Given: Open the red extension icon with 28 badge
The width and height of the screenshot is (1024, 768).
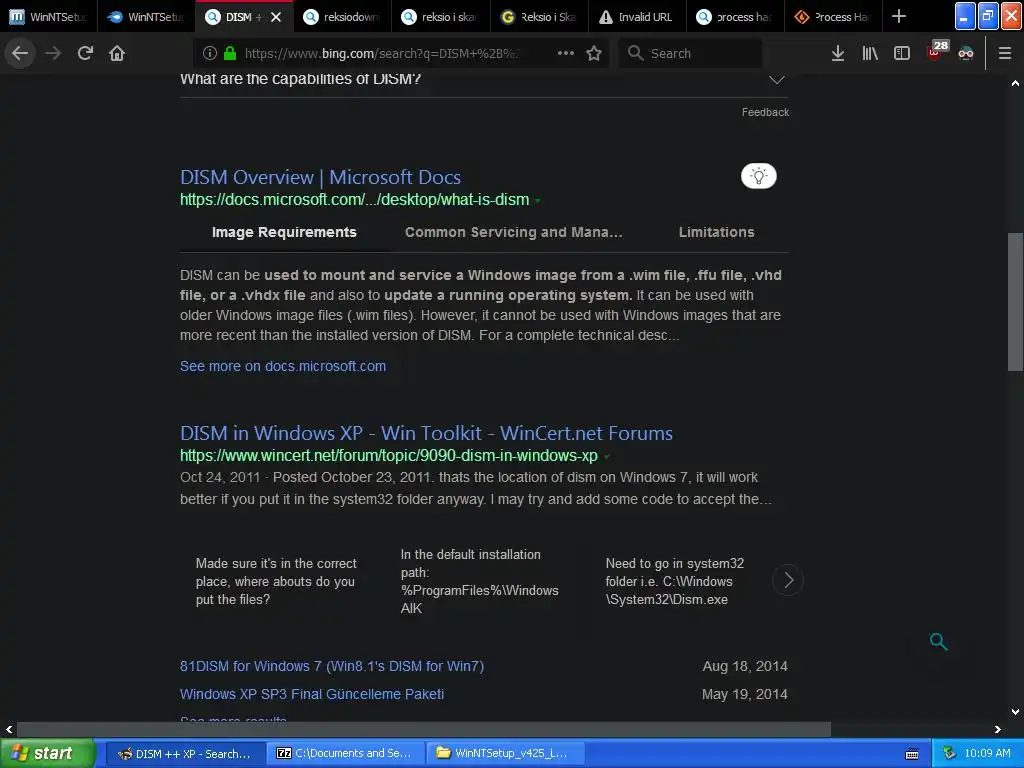Looking at the screenshot, I should 937,51.
